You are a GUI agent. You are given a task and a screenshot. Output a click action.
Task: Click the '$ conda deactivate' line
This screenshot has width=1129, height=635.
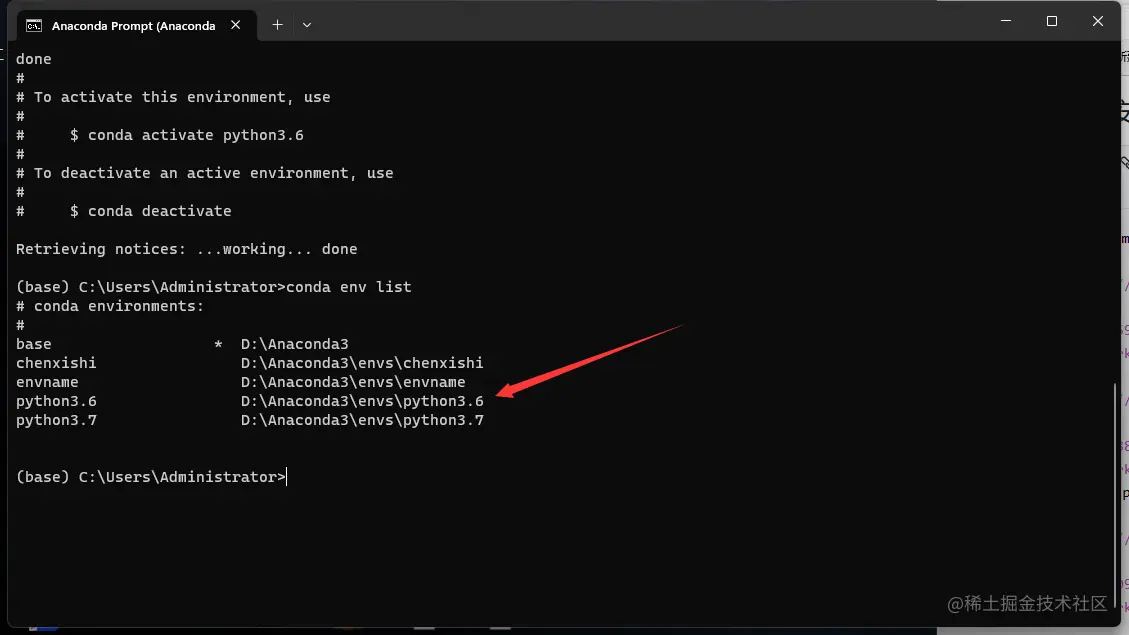[150, 211]
